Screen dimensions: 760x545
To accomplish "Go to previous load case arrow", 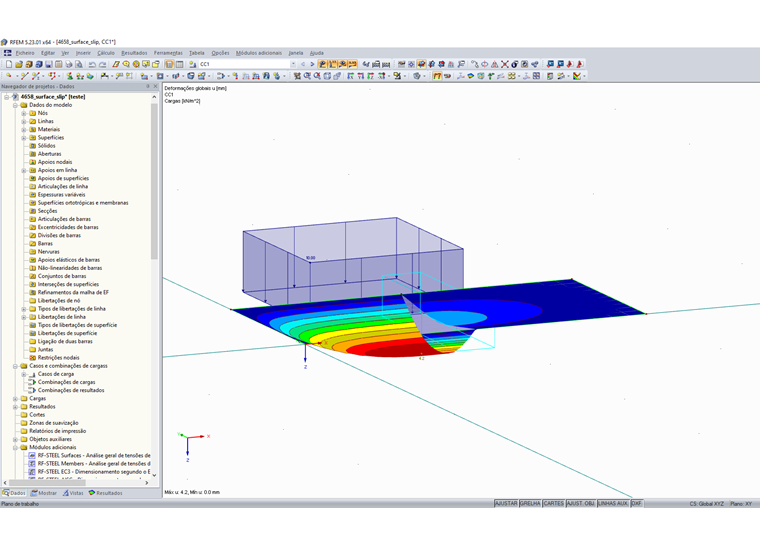I will pyautogui.click(x=303, y=64).
